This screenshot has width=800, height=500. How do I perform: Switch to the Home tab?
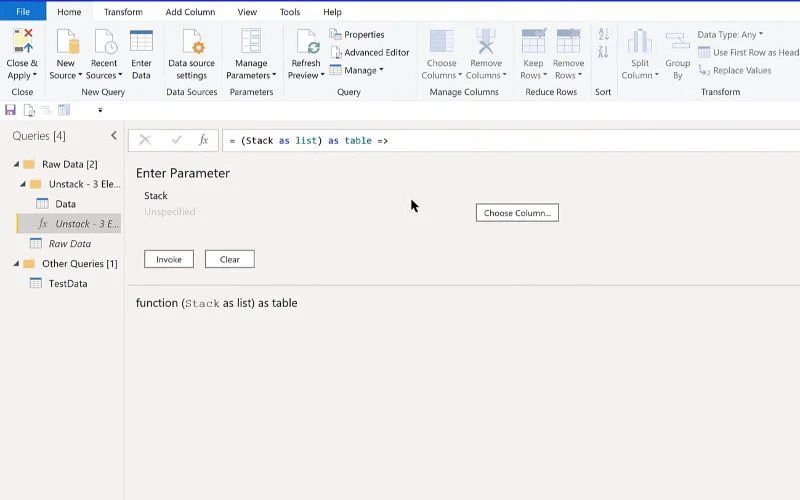(x=69, y=12)
